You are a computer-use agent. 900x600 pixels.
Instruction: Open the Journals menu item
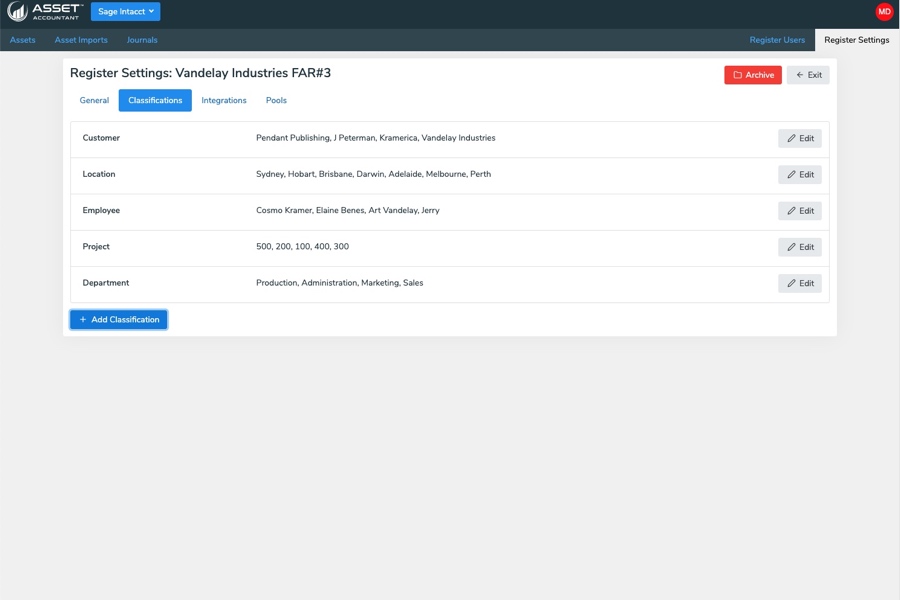[x=142, y=40]
